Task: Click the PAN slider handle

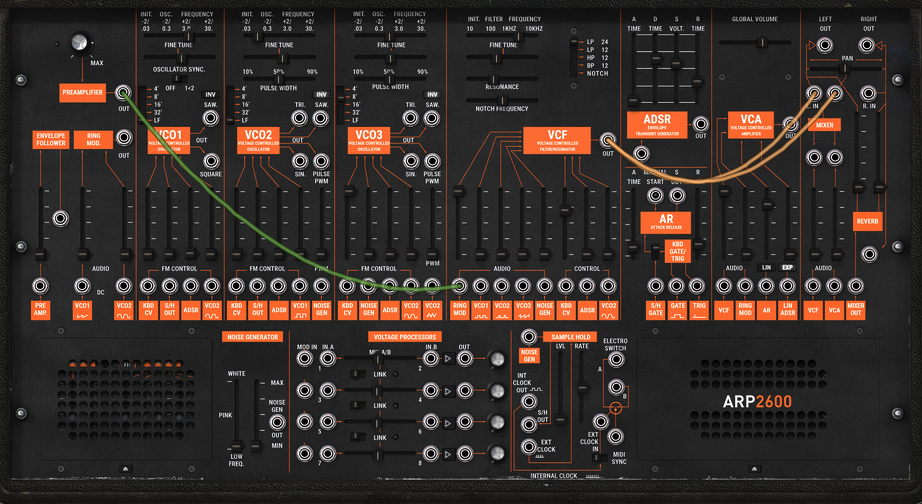Action: pyautogui.click(x=844, y=69)
